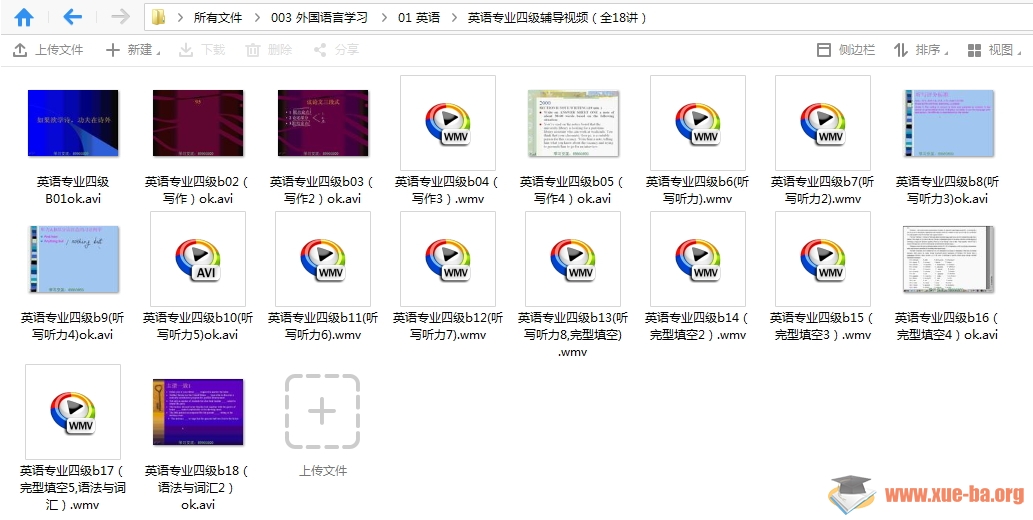This screenshot has width=1033, height=520.
Task: Expand chevron after breadcrumb folder icon
Action: point(180,18)
